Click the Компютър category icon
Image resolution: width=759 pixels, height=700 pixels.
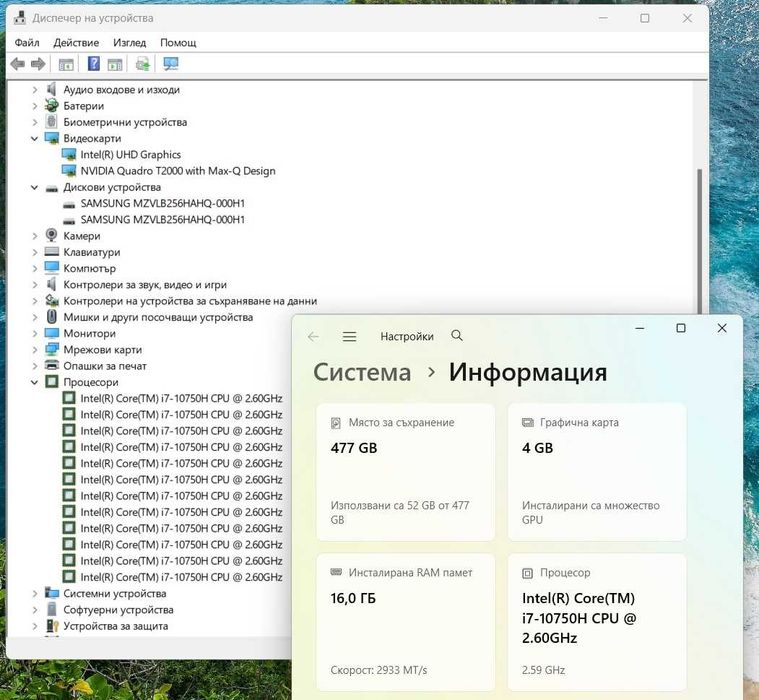[x=51, y=268]
